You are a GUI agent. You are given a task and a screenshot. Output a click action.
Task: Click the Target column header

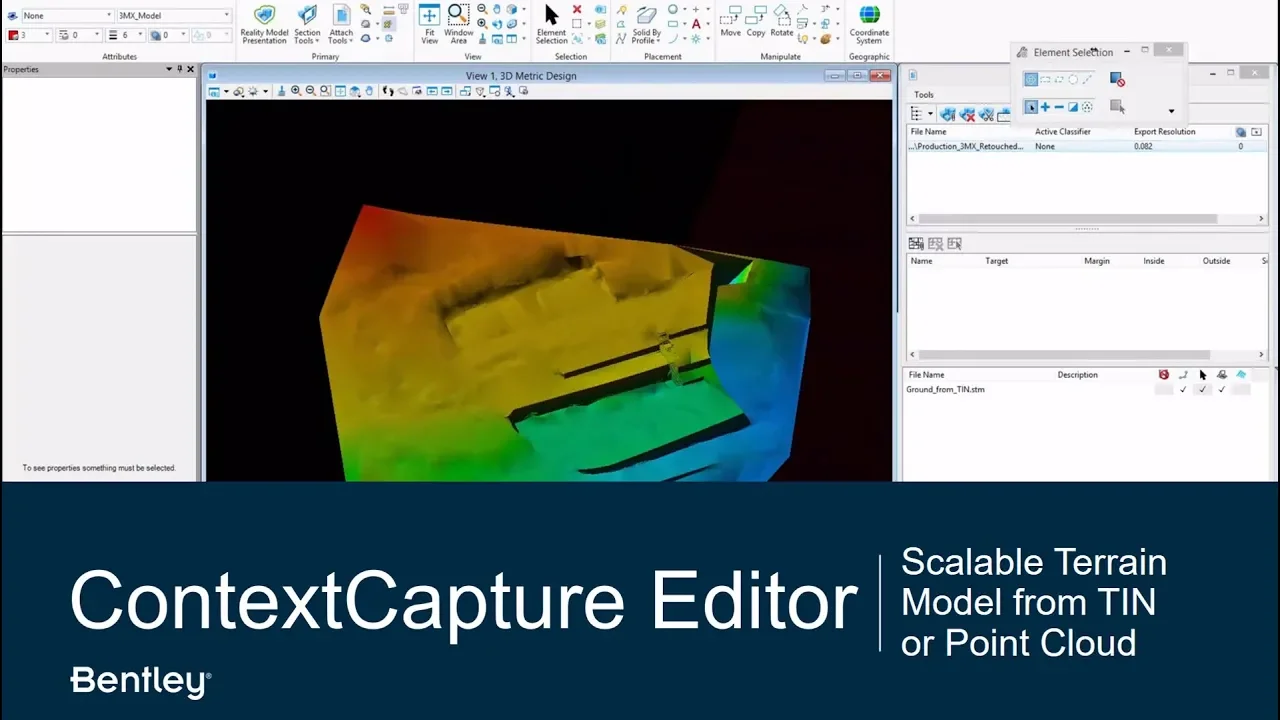[x=996, y=261]
